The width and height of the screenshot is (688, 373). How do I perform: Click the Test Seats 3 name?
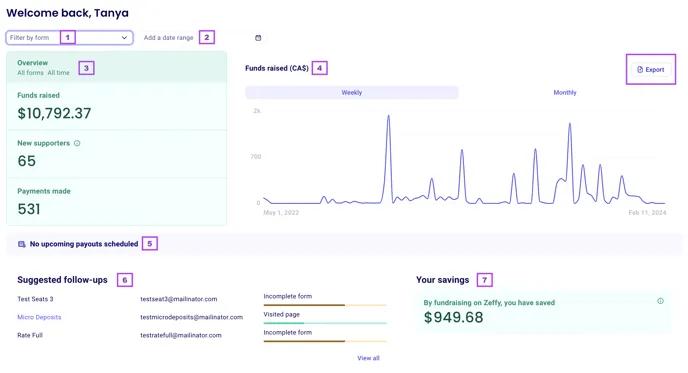[x=35, y=299]
